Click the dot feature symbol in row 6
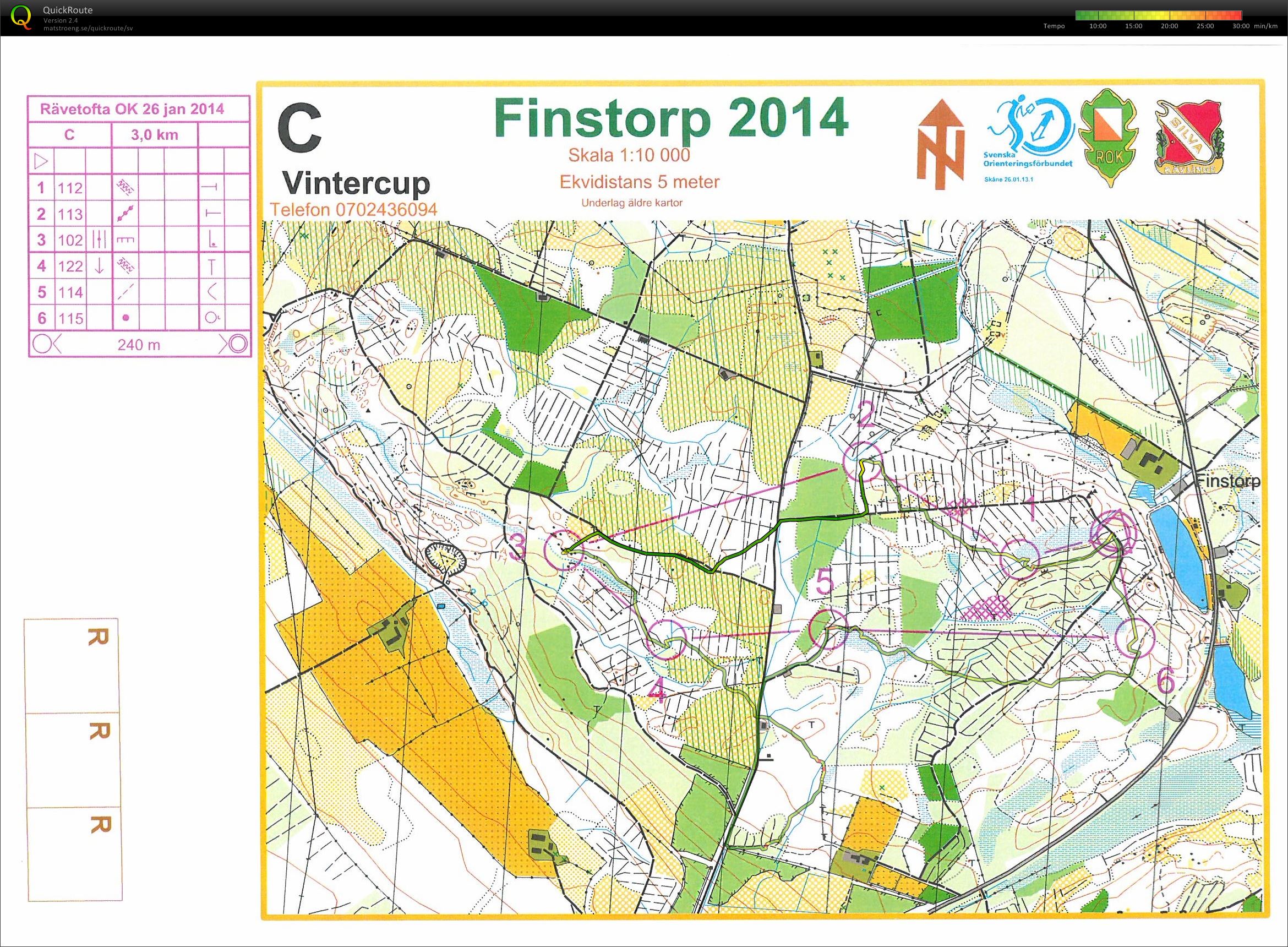The height and width of the screenshot is (947, 1288). [x=127, y=318]
